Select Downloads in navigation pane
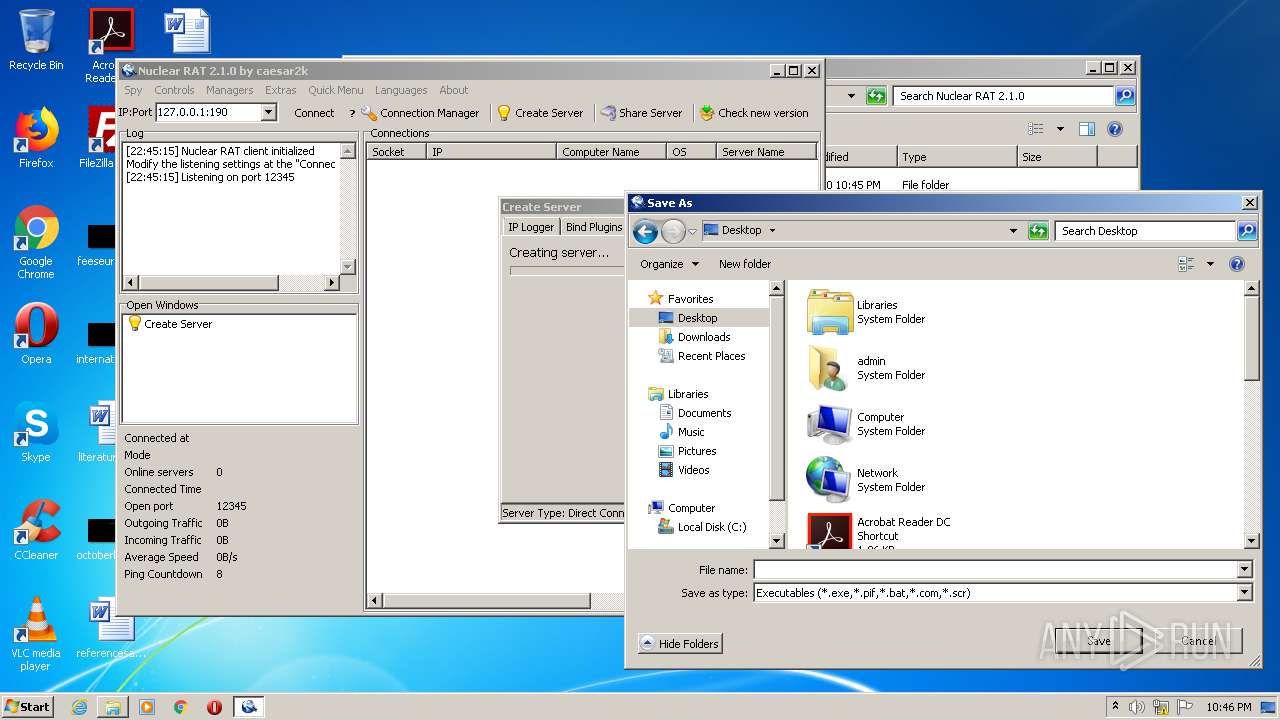The width and height of the screenshot is (1280, 720). [x=694, y=337]
